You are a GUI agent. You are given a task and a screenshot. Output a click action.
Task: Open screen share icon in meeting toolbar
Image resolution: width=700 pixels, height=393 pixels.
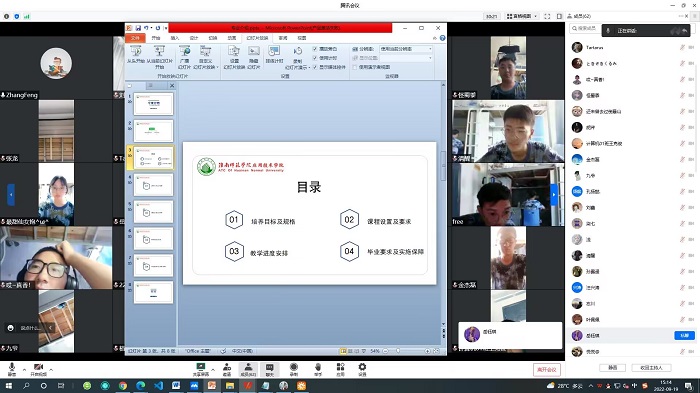(x=200, y=369)
